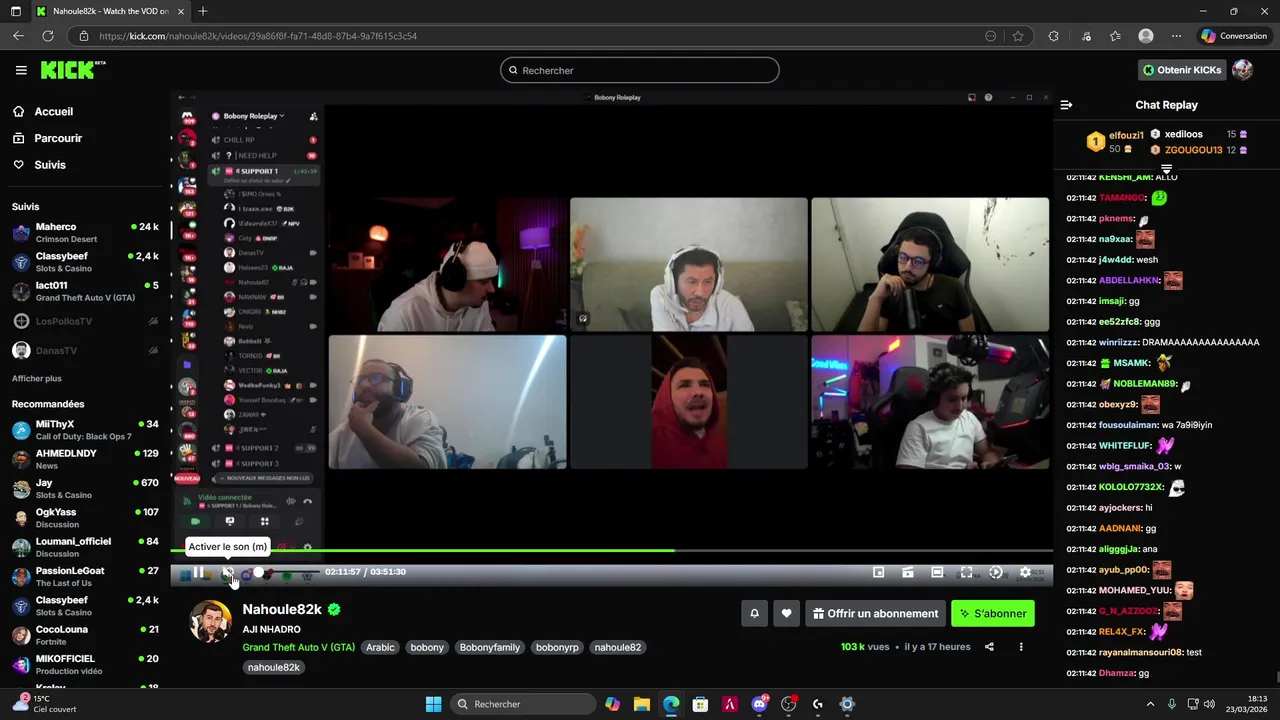Follow channel with the heart button
1280x720 pixels.
[787, 614]
